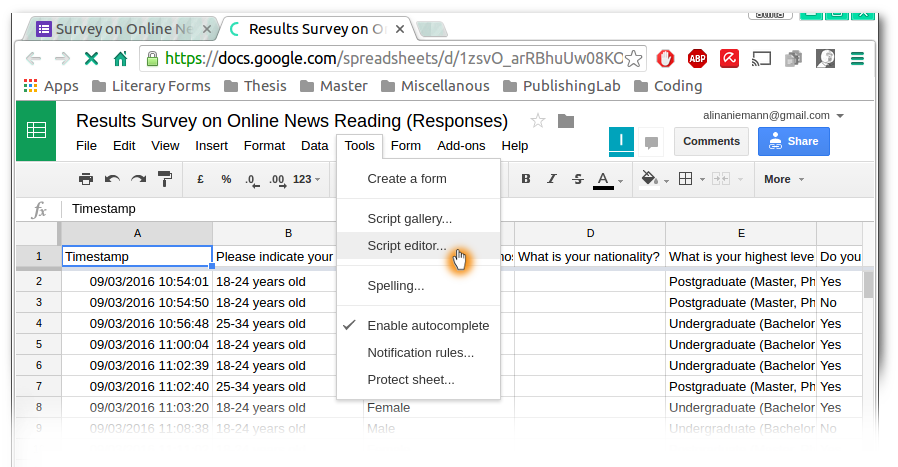Open Google Sheets home icon
898x467 pixels.
[36, 131]
